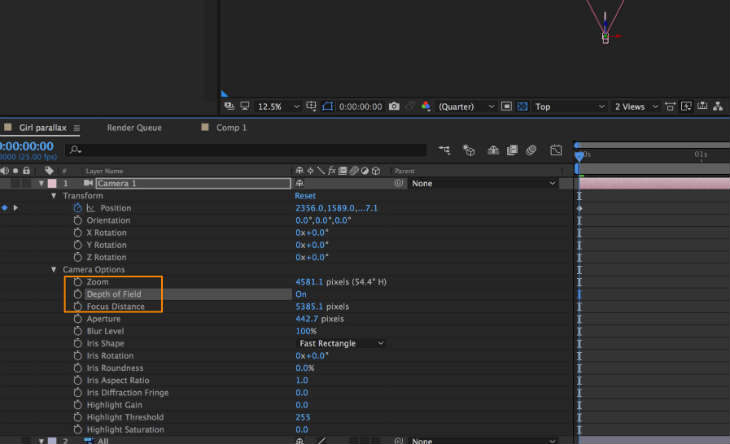
Task: Toggle the Motion Blur enable icon
Action: pyautogui.click(x=530, y=150)
